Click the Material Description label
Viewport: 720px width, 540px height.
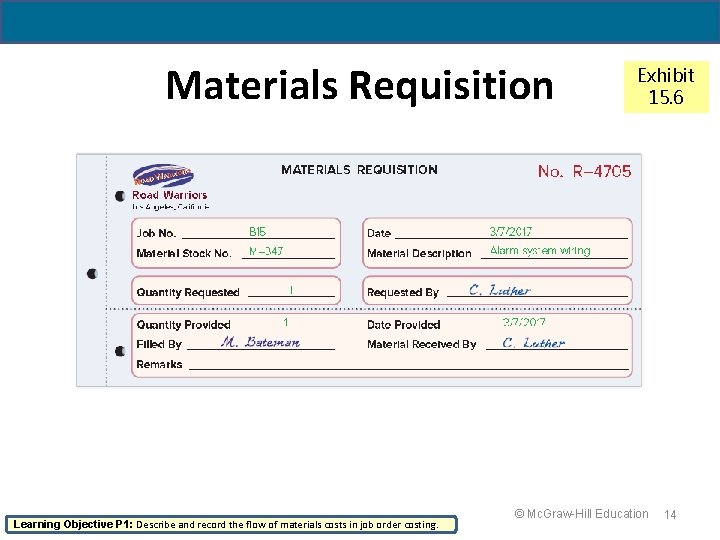pos(419,253)
